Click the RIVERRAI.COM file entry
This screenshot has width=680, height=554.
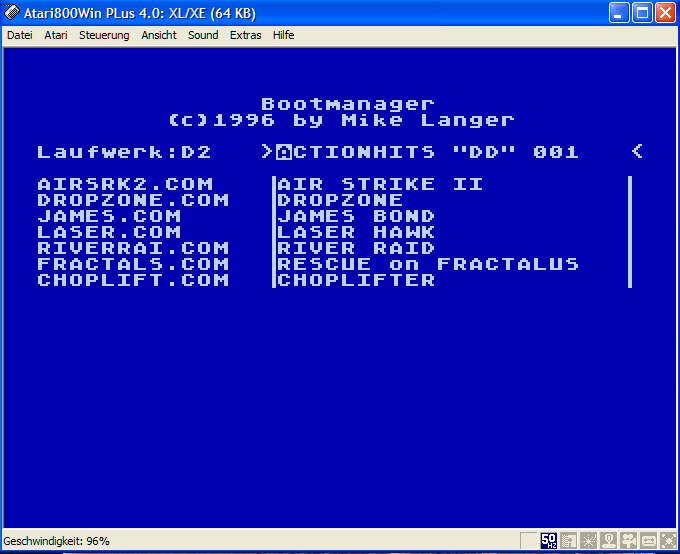pyautogui.click(x=133, y=248)
